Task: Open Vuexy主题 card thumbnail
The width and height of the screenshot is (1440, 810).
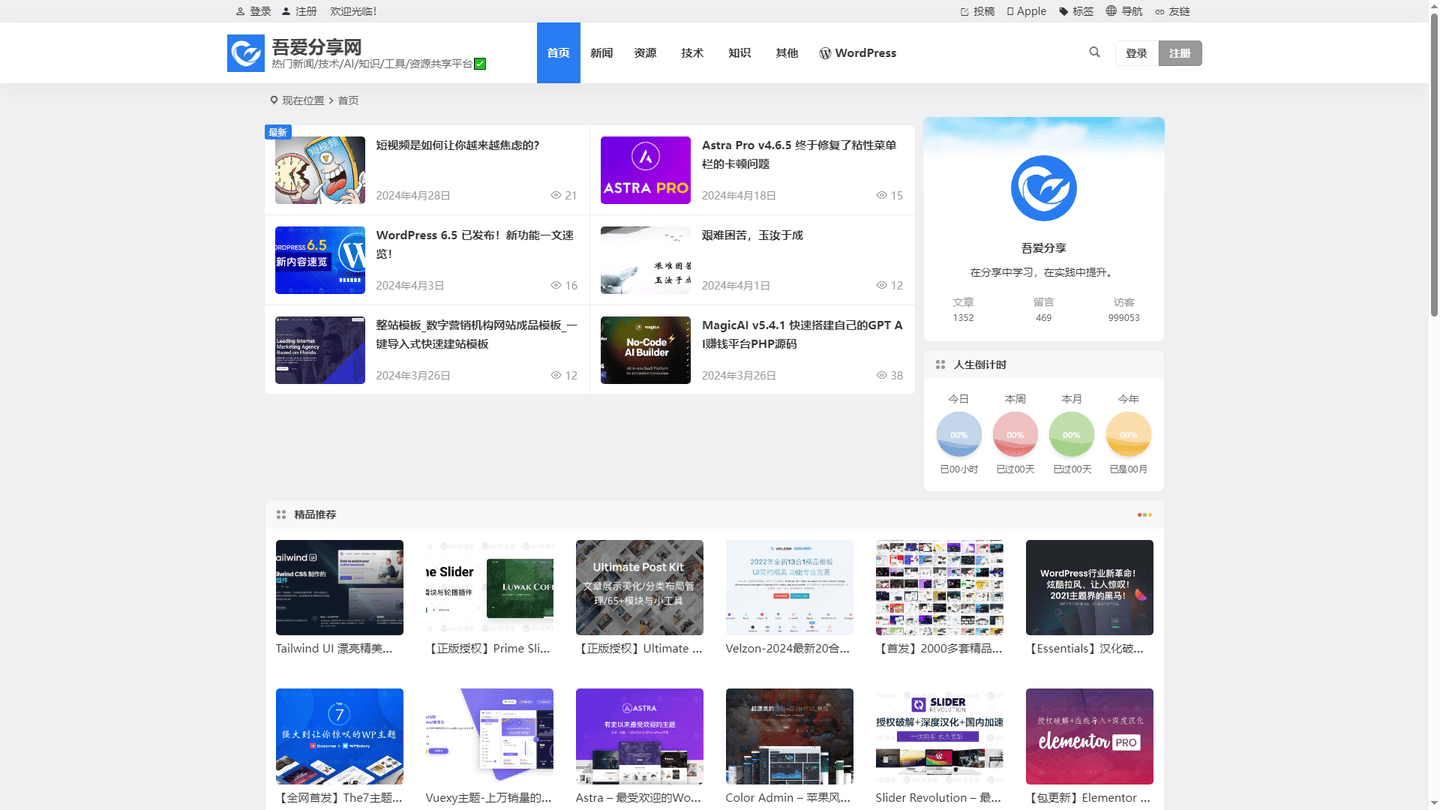Action: pyautogui.click(x=489, y=736)
